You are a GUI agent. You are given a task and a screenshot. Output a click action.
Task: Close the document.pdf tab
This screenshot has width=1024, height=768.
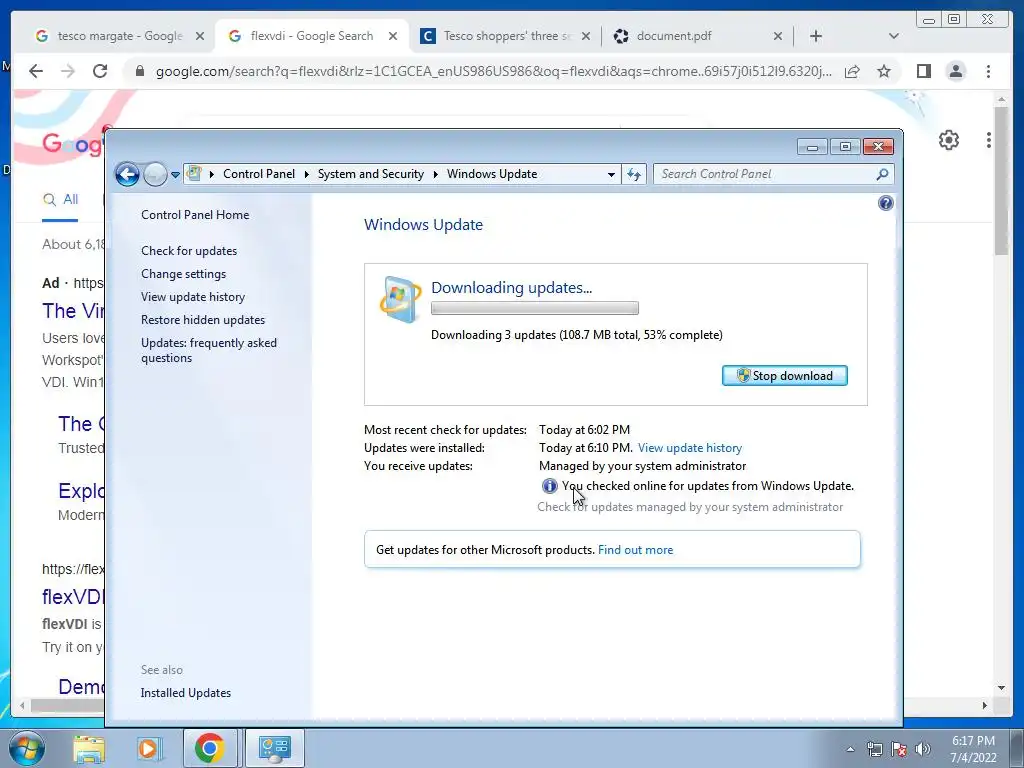click(777, 37)
